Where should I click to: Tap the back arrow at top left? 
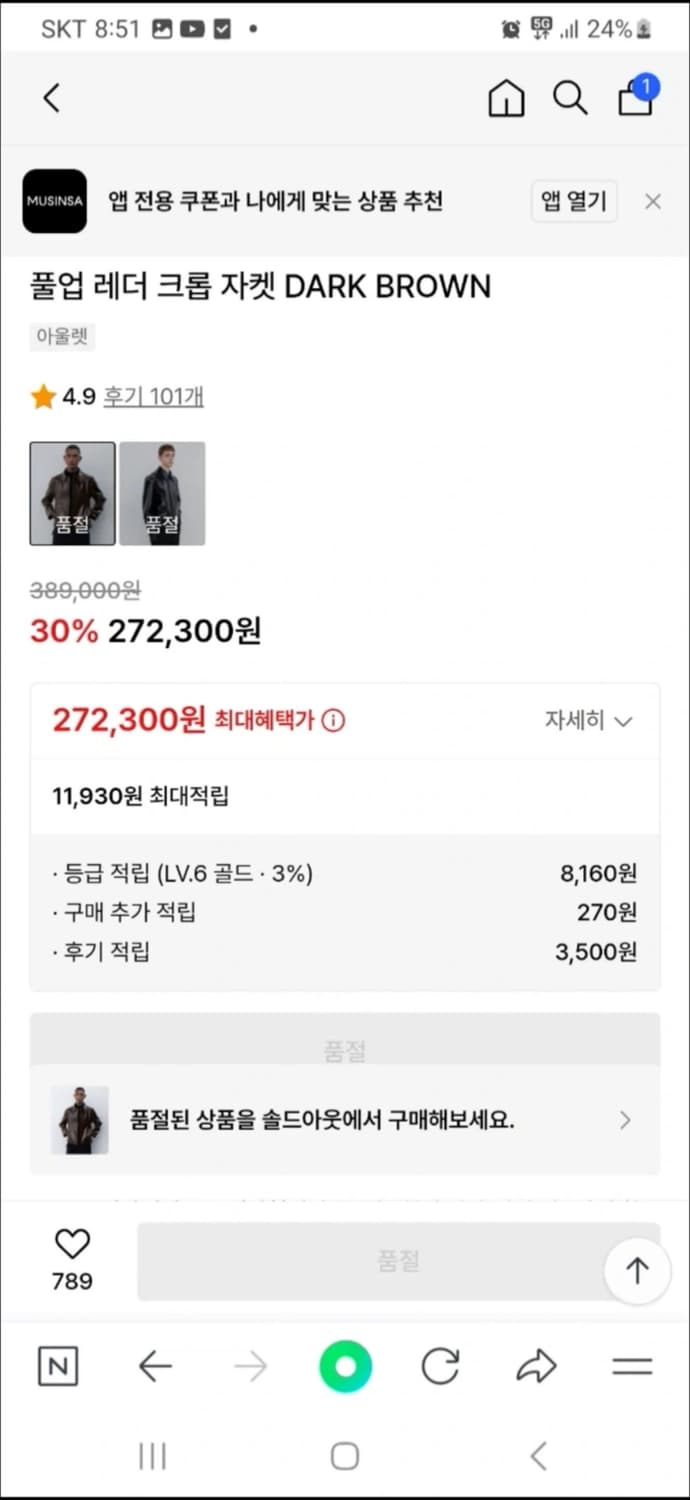pyautogui.click(x=52, y=98)
